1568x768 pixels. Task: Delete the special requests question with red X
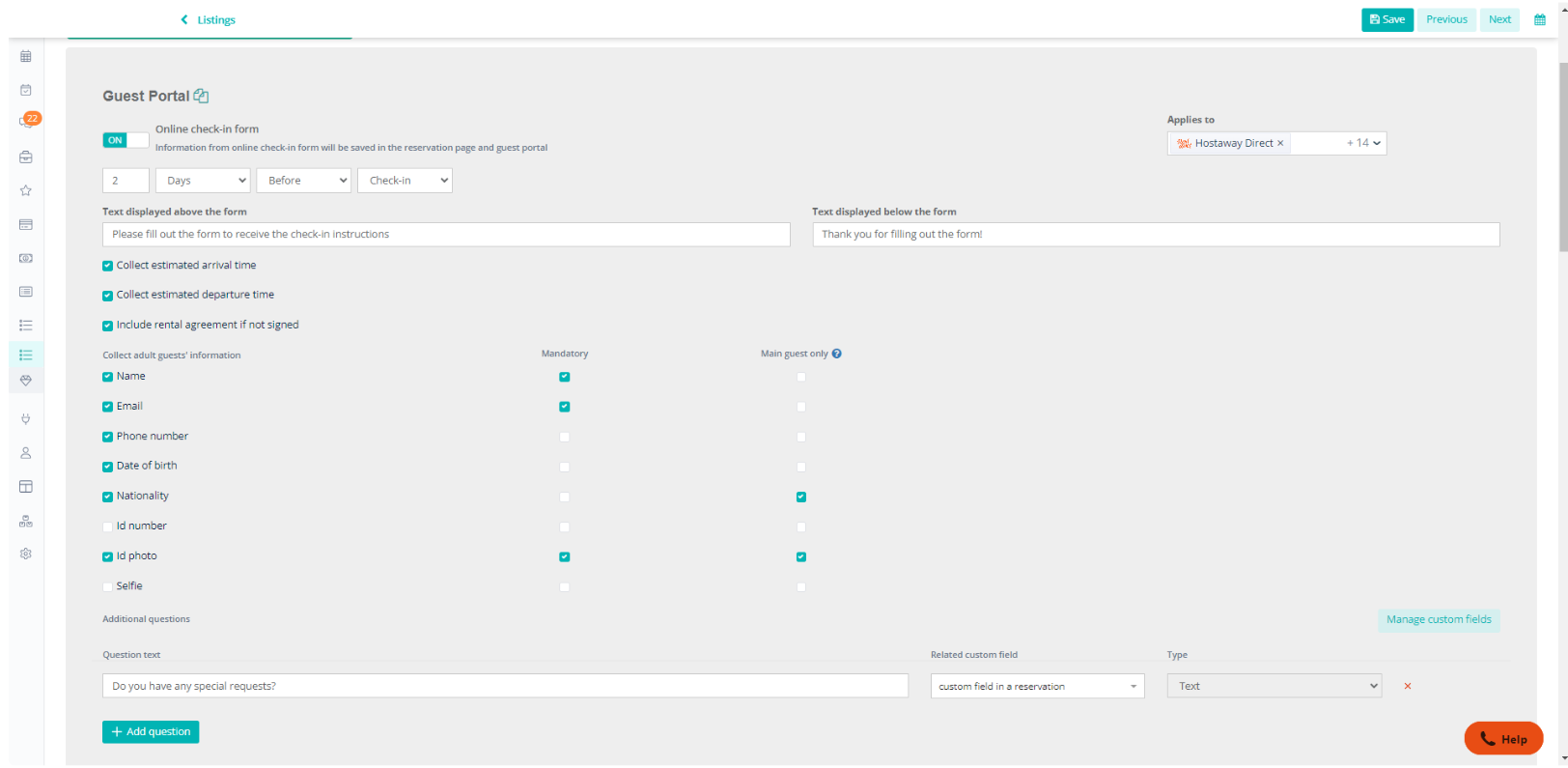click(x=1408, y=686)
